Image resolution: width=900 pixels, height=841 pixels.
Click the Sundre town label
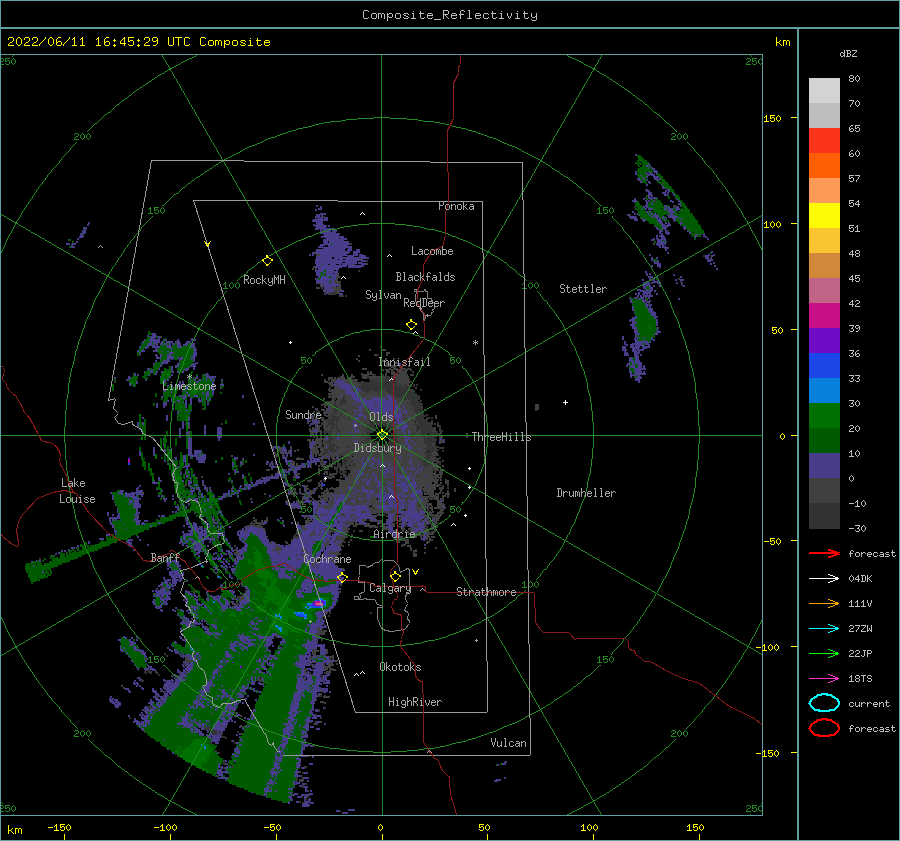point(303,414)
